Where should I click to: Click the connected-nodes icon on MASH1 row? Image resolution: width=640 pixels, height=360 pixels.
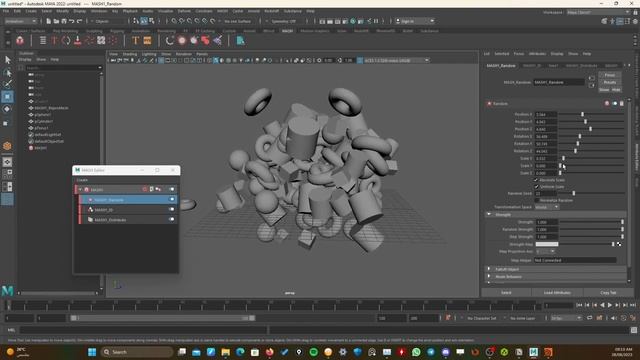point(158,189)
